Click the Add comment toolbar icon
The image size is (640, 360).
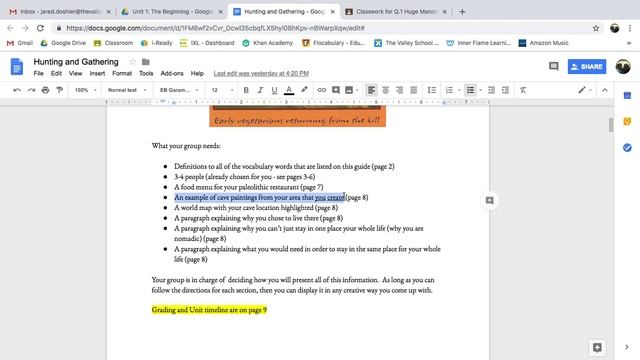pyautogui.click(x=336, y=90)
